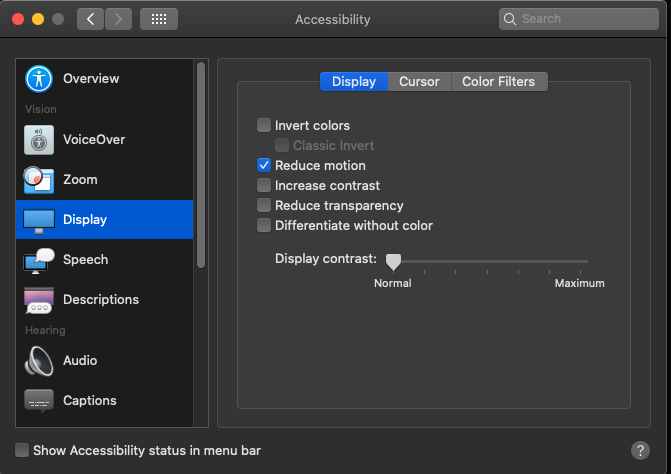Uncheck Reduce motion
The image size is (671, 474).
click(x=264, y=166)
